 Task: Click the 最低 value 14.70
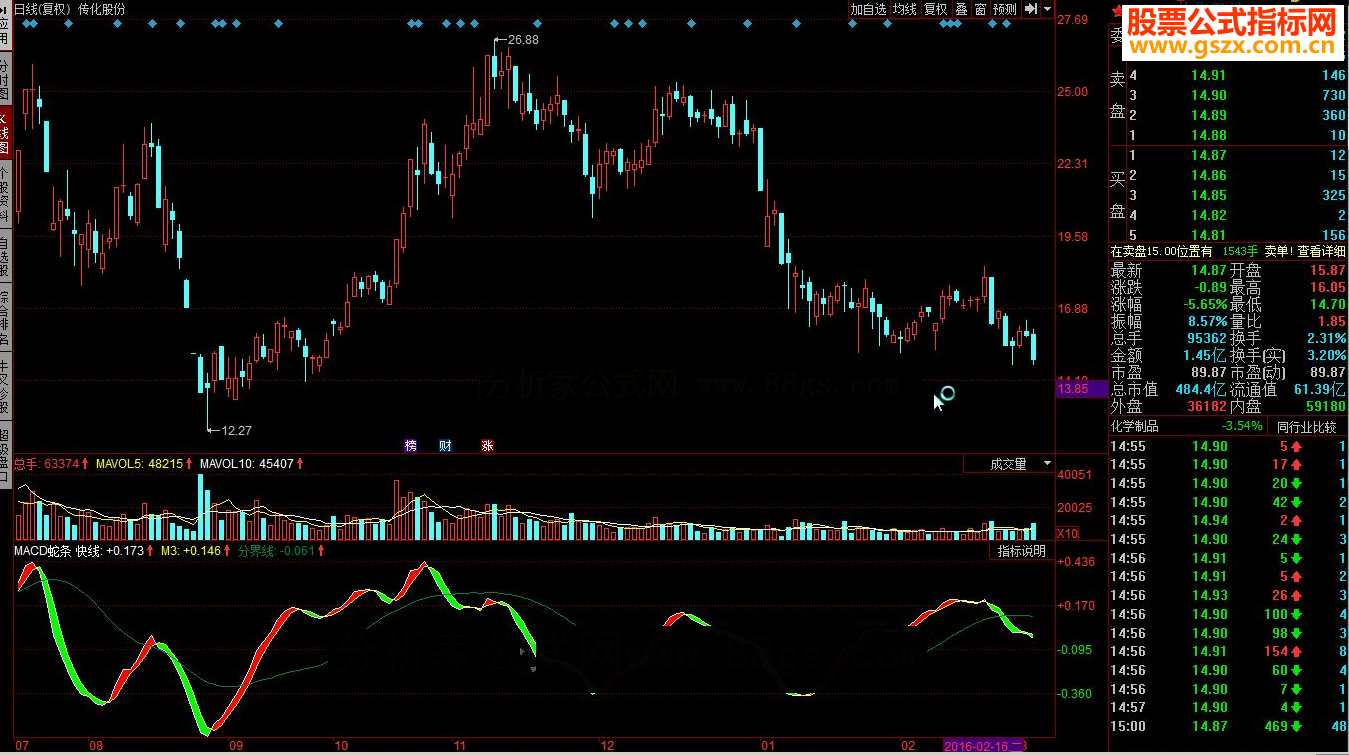click(1329, 304)
